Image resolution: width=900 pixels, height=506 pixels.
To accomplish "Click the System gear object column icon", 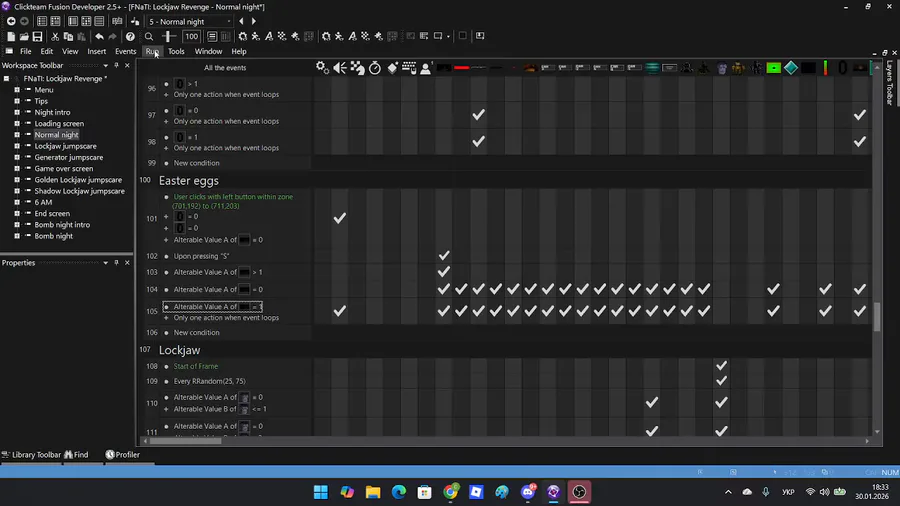I will [x=323, y=68].
